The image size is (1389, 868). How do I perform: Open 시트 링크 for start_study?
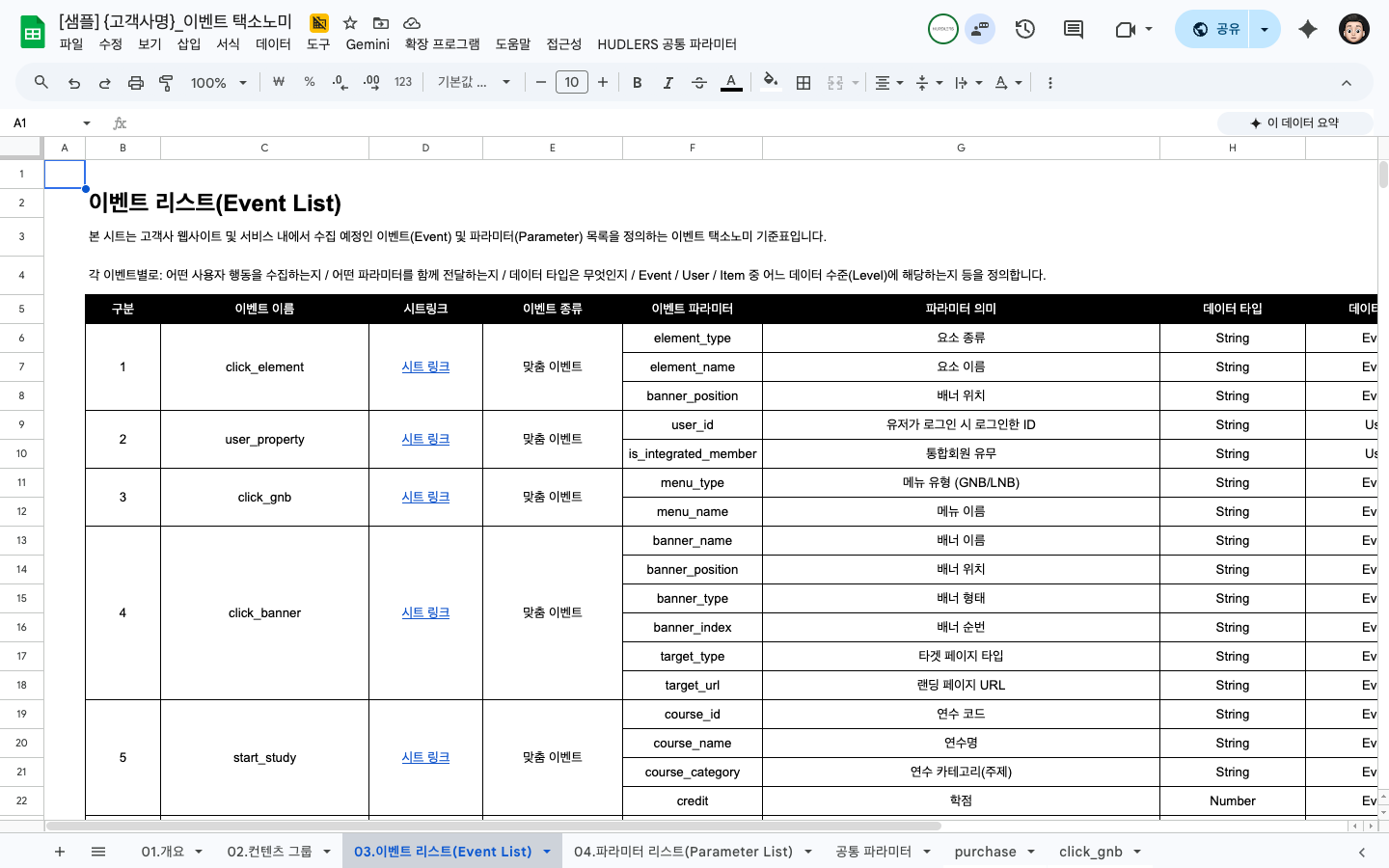pyautogui.click(x=425, y=757)
